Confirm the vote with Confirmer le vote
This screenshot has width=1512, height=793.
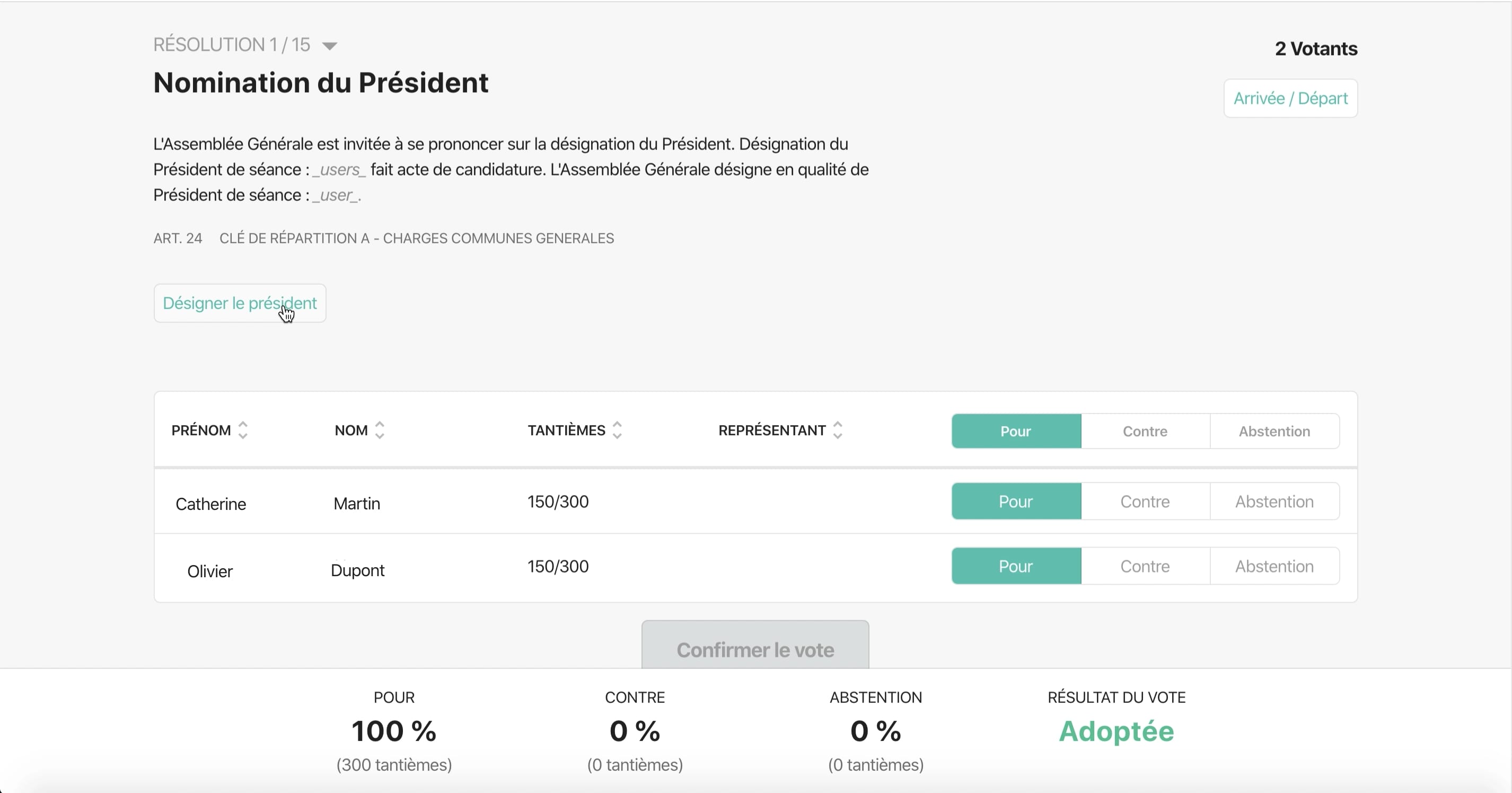755,646
